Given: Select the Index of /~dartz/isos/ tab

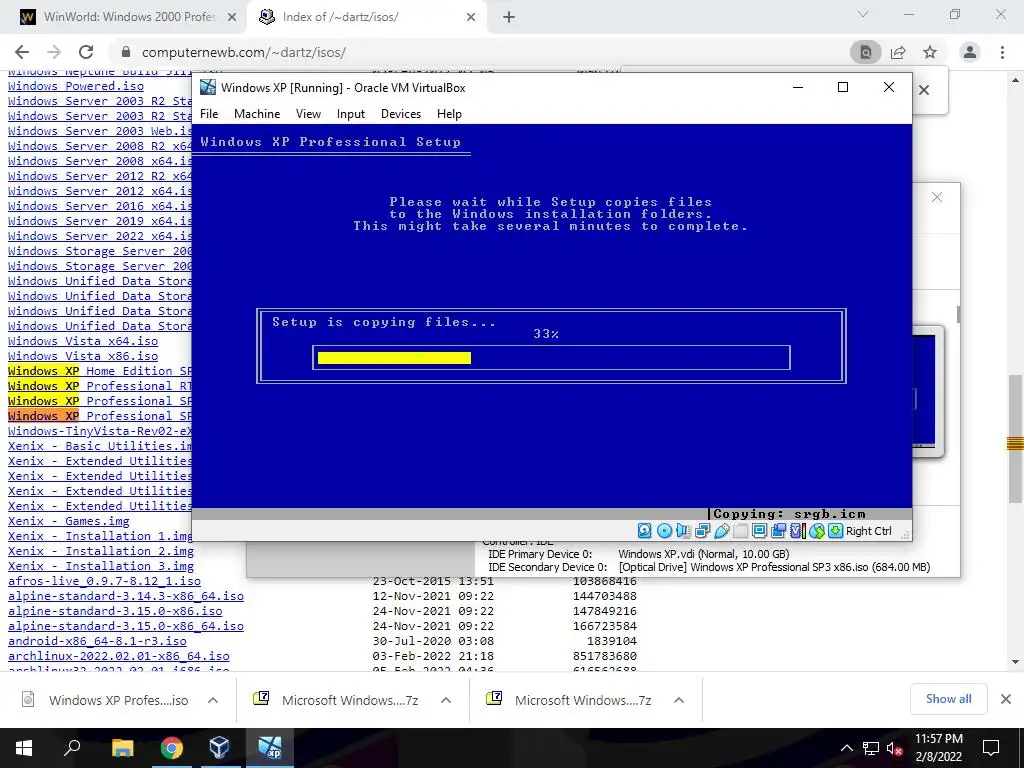Looking at the screenshot, I should [366, 17].
